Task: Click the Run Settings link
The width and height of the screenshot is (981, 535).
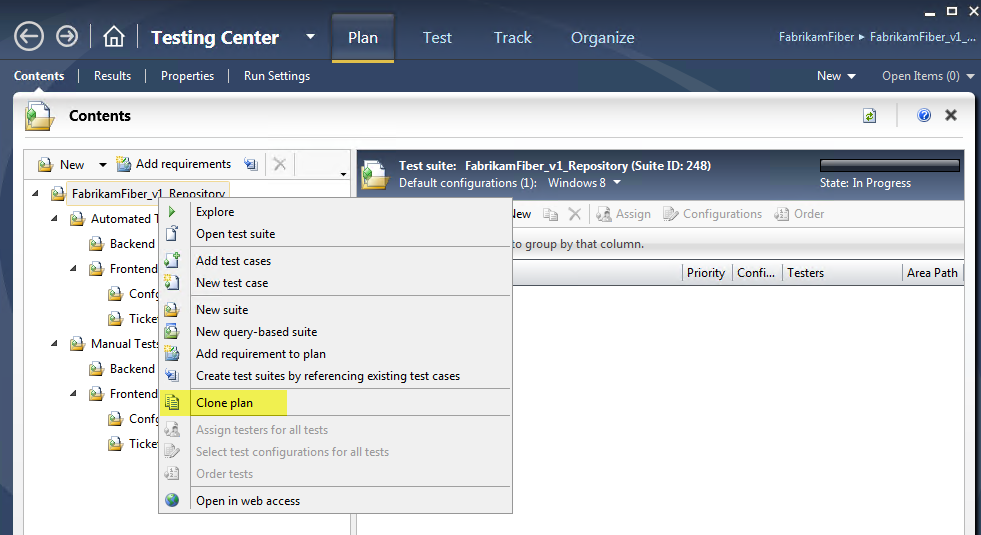Action: (x=277, y=76)
